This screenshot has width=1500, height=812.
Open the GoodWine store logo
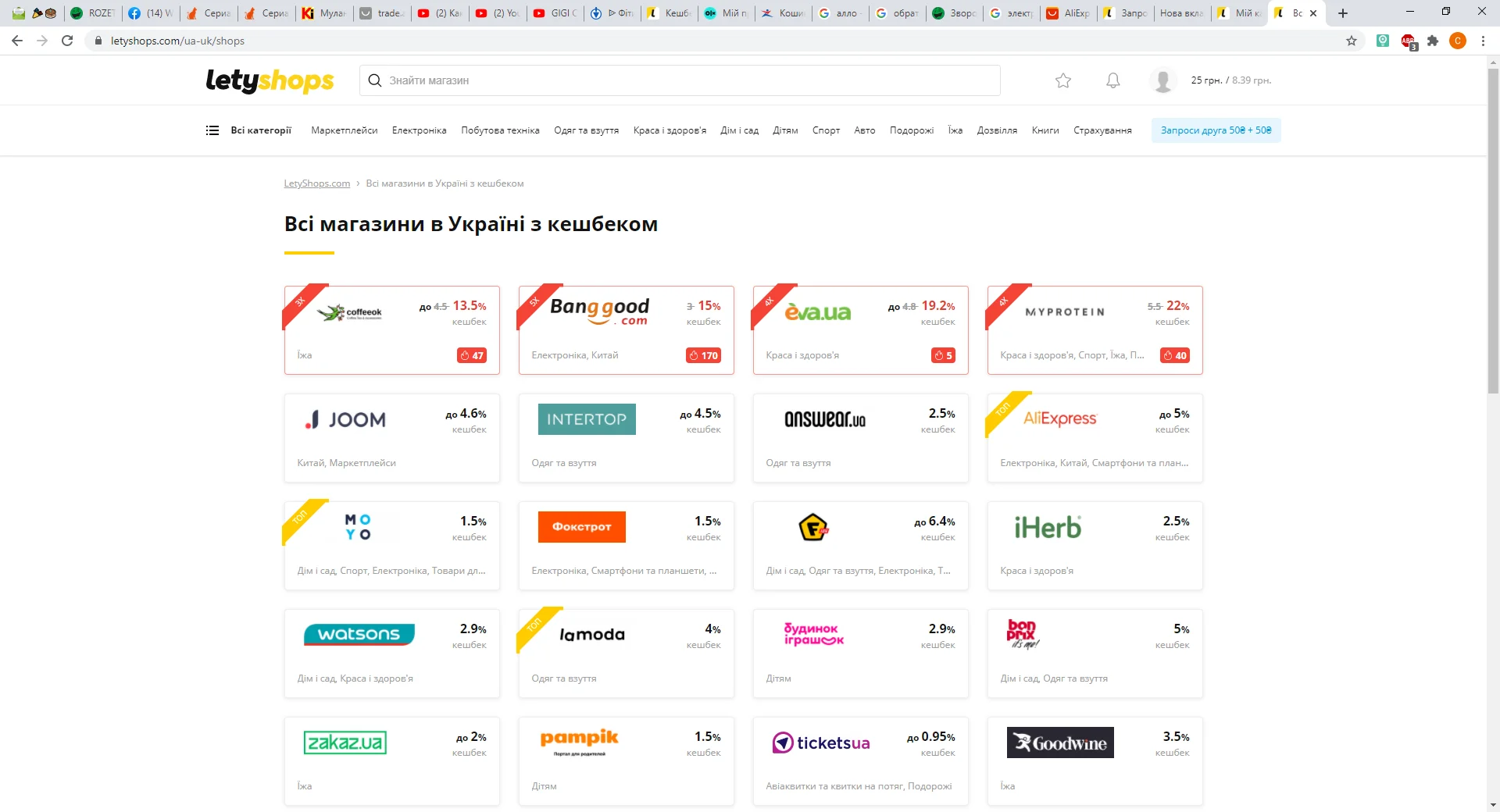click(1060, 743)
